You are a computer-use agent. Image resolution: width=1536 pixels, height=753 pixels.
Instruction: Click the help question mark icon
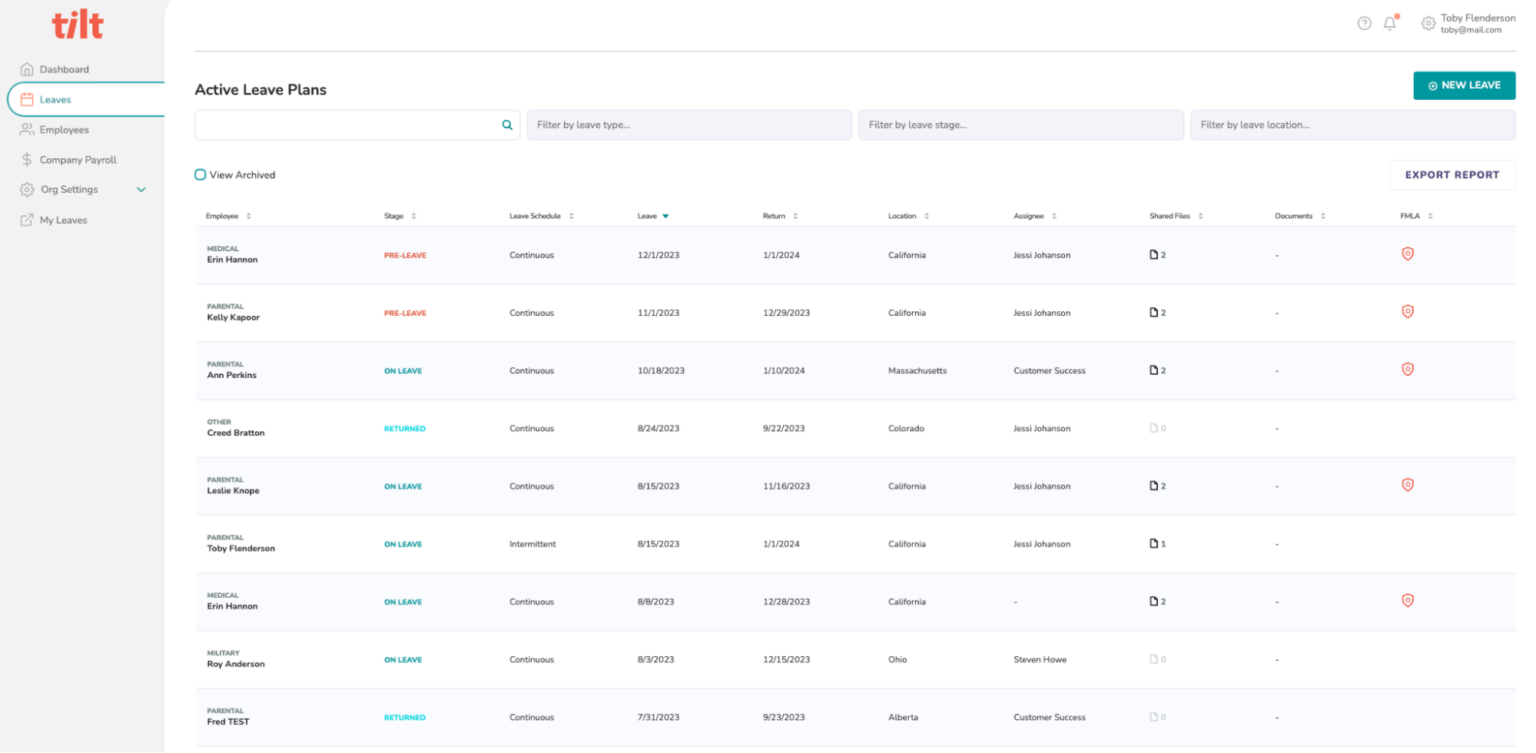pyautogui.click(x=1363, y=22)
